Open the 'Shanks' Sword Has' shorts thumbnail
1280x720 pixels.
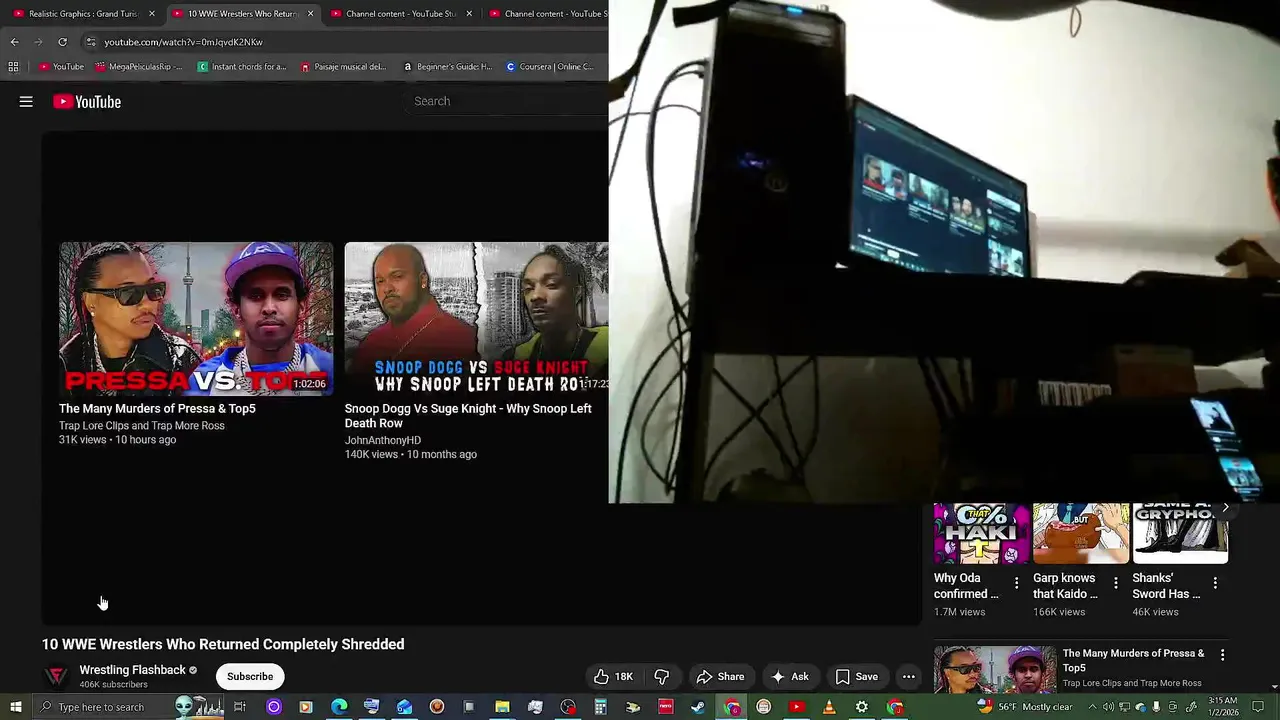pyautogui.click(x=1180, y=534)
